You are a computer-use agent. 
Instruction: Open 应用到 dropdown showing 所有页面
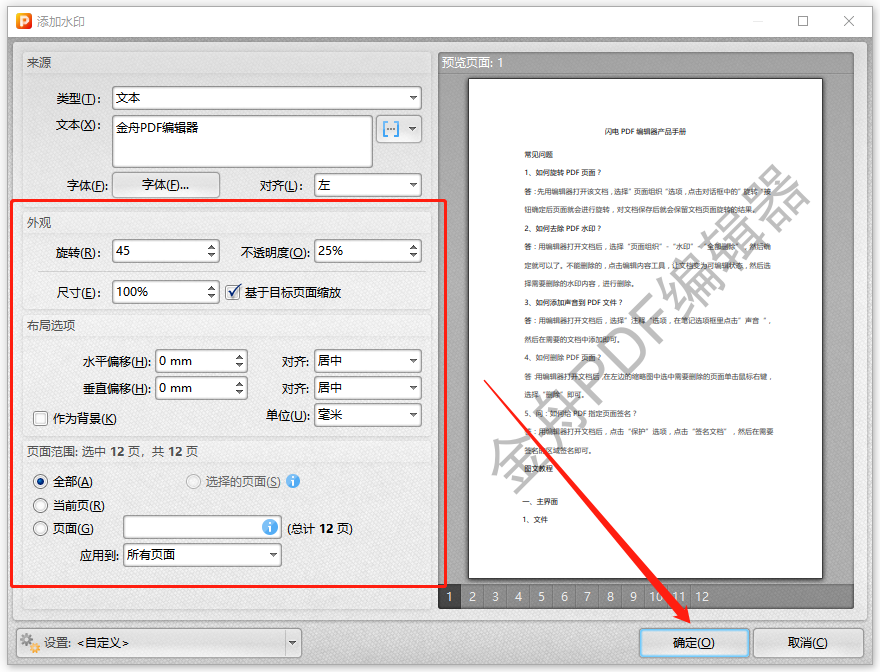[x=202, y=555]
